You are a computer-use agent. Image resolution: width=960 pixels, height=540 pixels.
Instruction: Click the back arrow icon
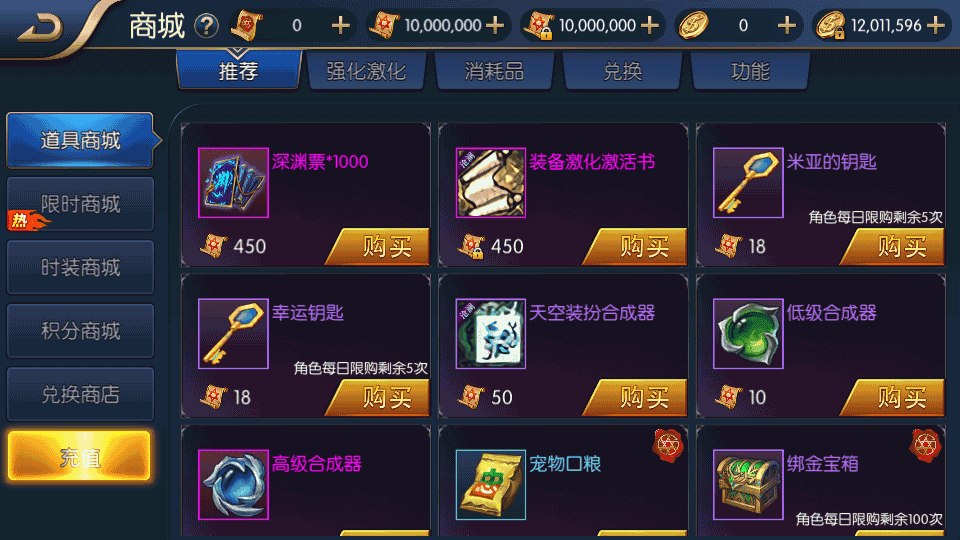point(41,28)
